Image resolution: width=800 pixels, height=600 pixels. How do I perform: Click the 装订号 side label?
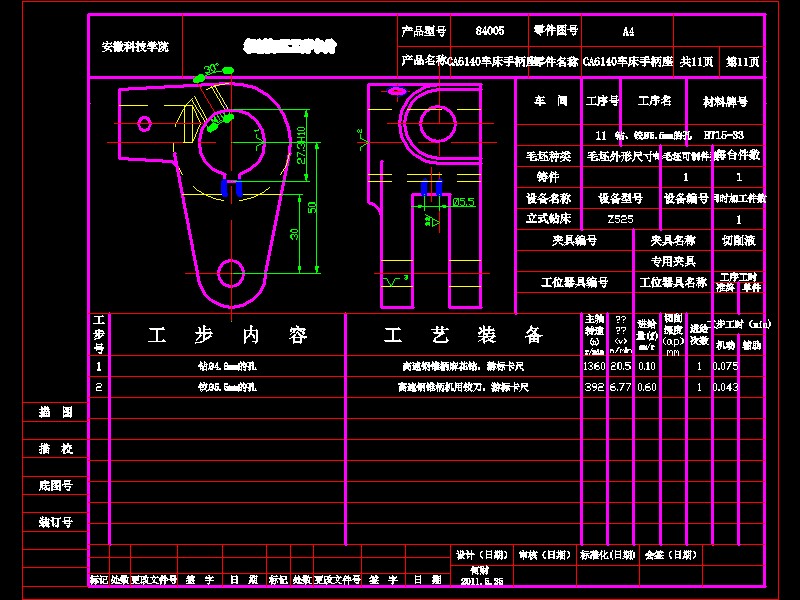pos(56,522)
